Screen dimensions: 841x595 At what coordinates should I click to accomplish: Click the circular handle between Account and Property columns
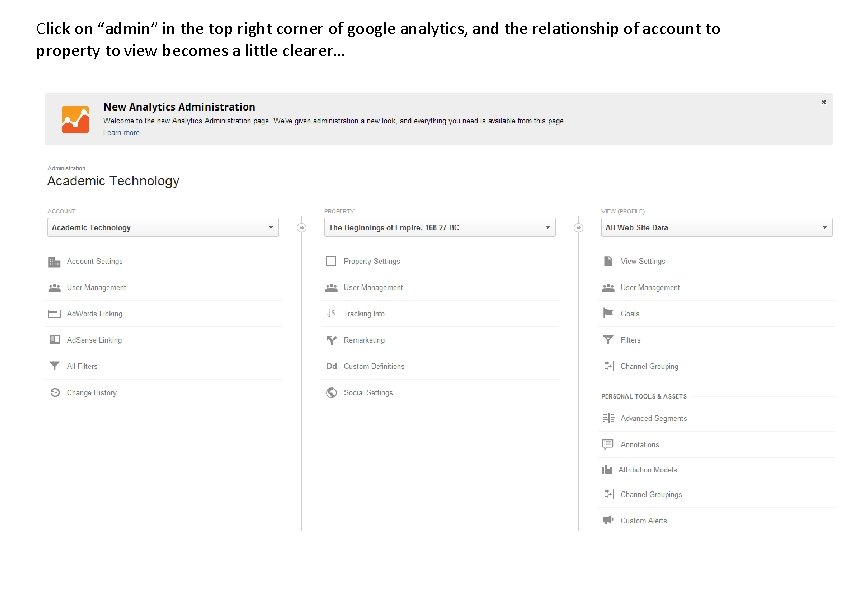301,228
